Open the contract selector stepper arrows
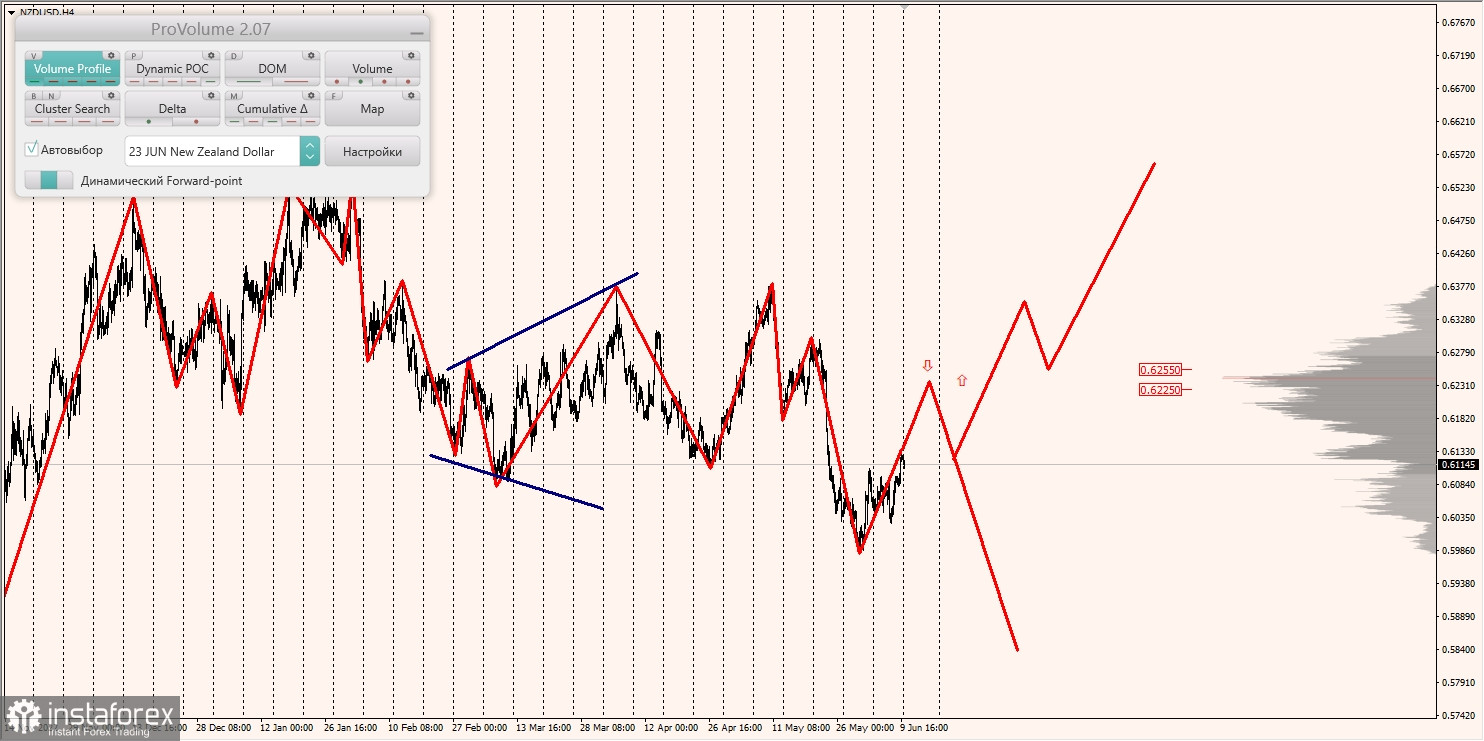The image size is (1484, 741). pos(310,151)
